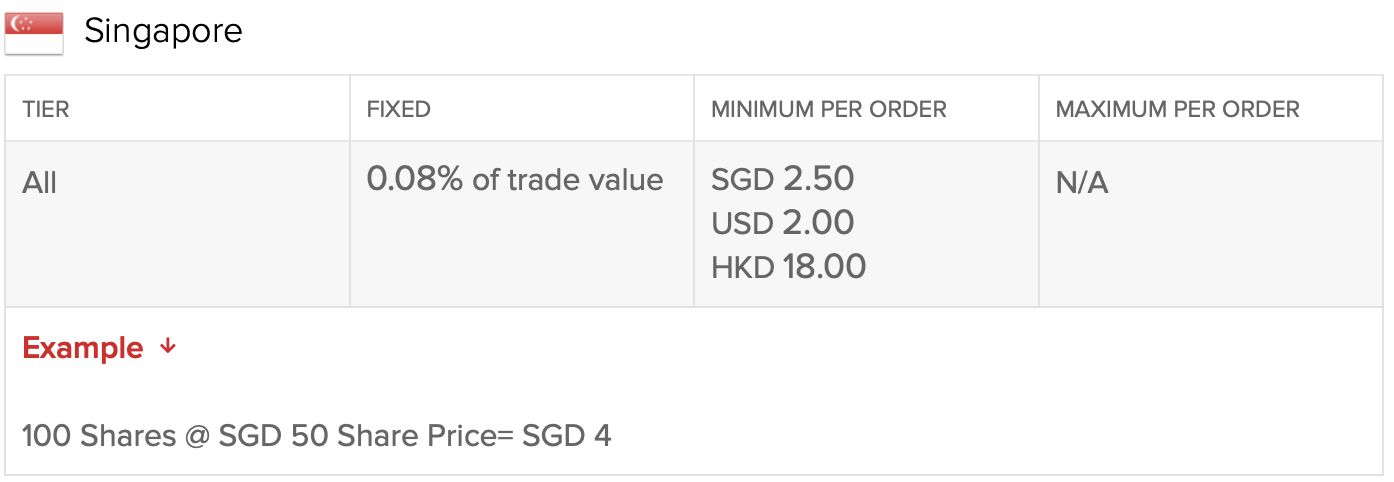This screenshot has height=482, width=1394.
Task: Select the FIXED column header
Action: pyautogui.click(x=398, y=109)
